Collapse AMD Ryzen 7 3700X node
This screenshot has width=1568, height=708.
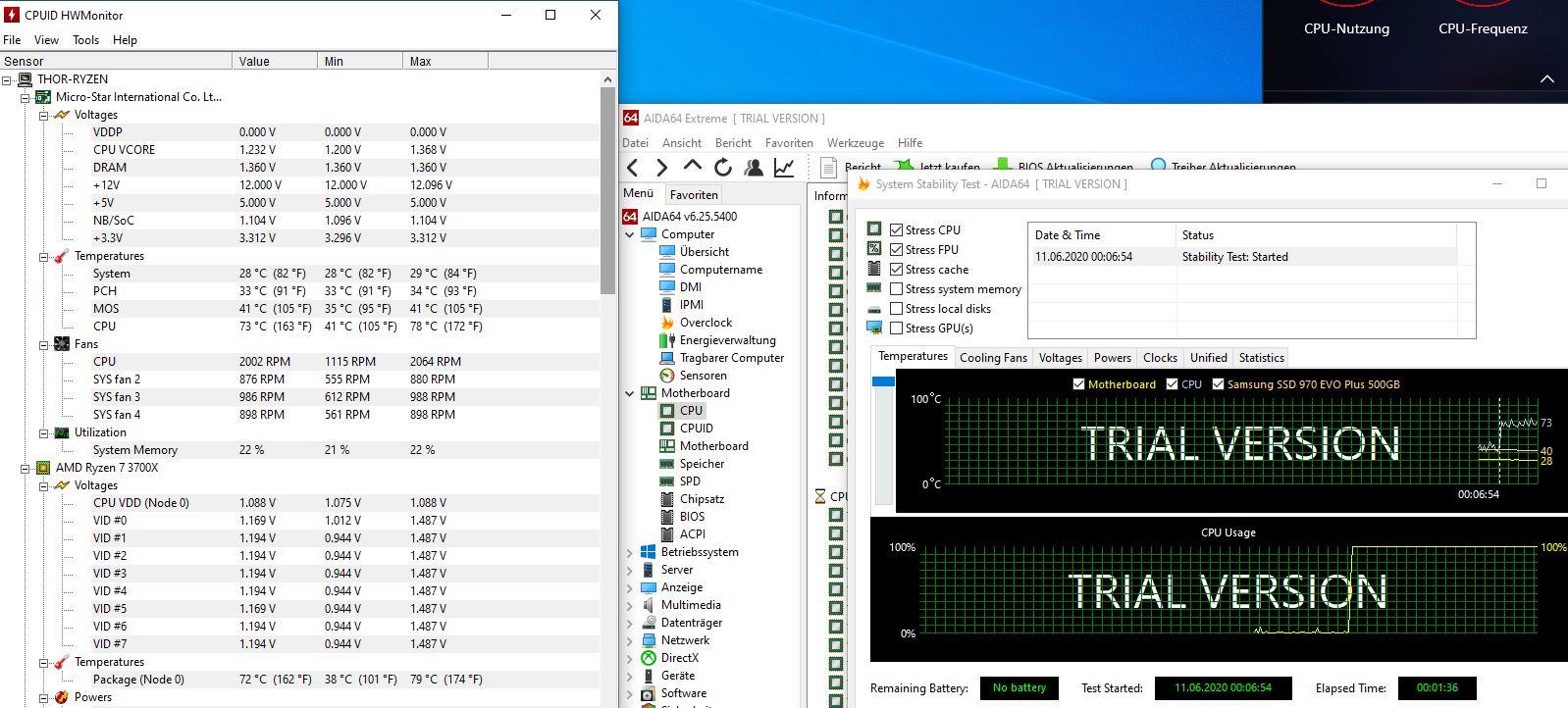25,468
